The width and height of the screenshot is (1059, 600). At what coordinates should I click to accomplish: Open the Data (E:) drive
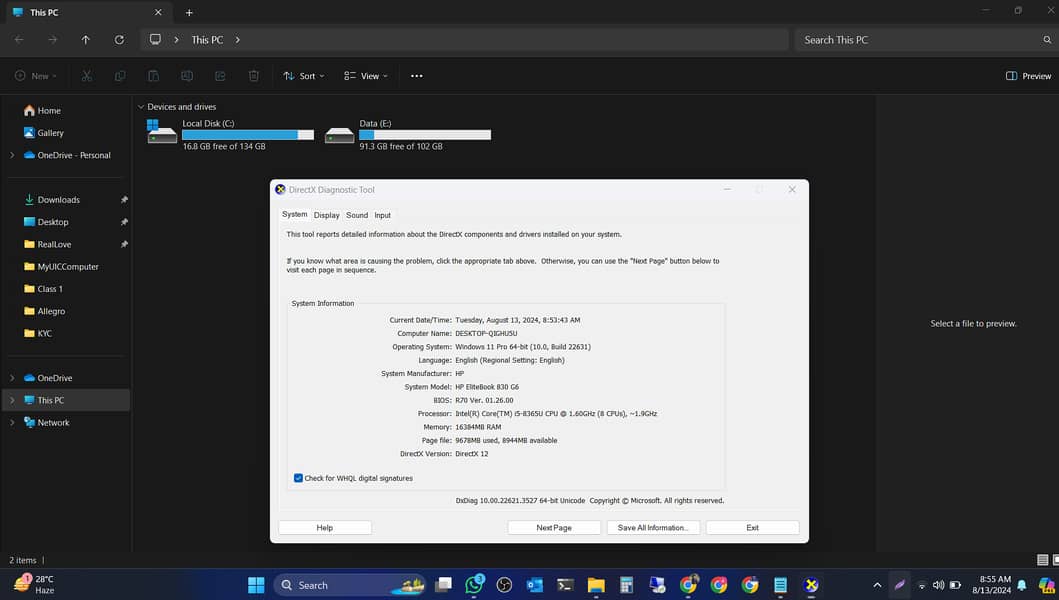(408, 134)
